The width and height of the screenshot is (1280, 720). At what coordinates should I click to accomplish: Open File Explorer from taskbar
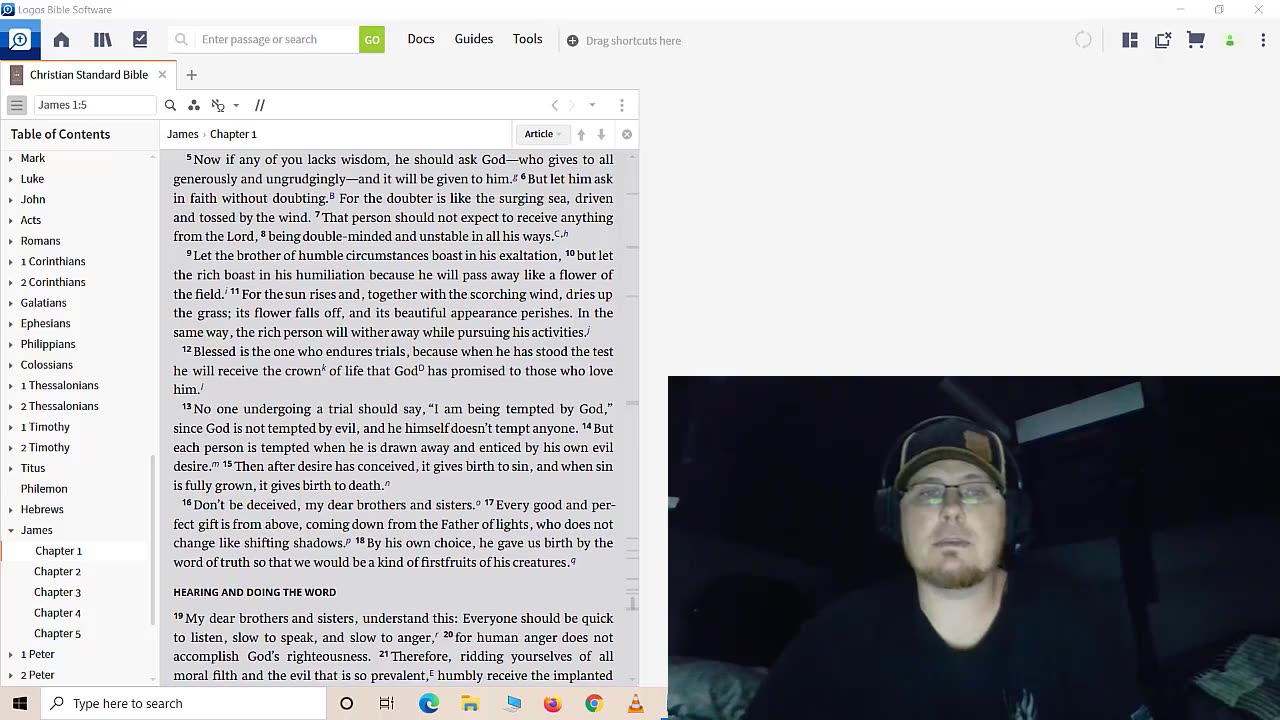pyautogui.click(x=470, y=704)
